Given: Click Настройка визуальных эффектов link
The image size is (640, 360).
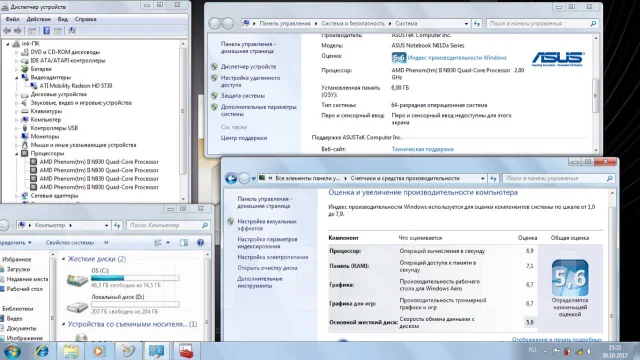Looking at the screenshot, I should coord(267,225).
